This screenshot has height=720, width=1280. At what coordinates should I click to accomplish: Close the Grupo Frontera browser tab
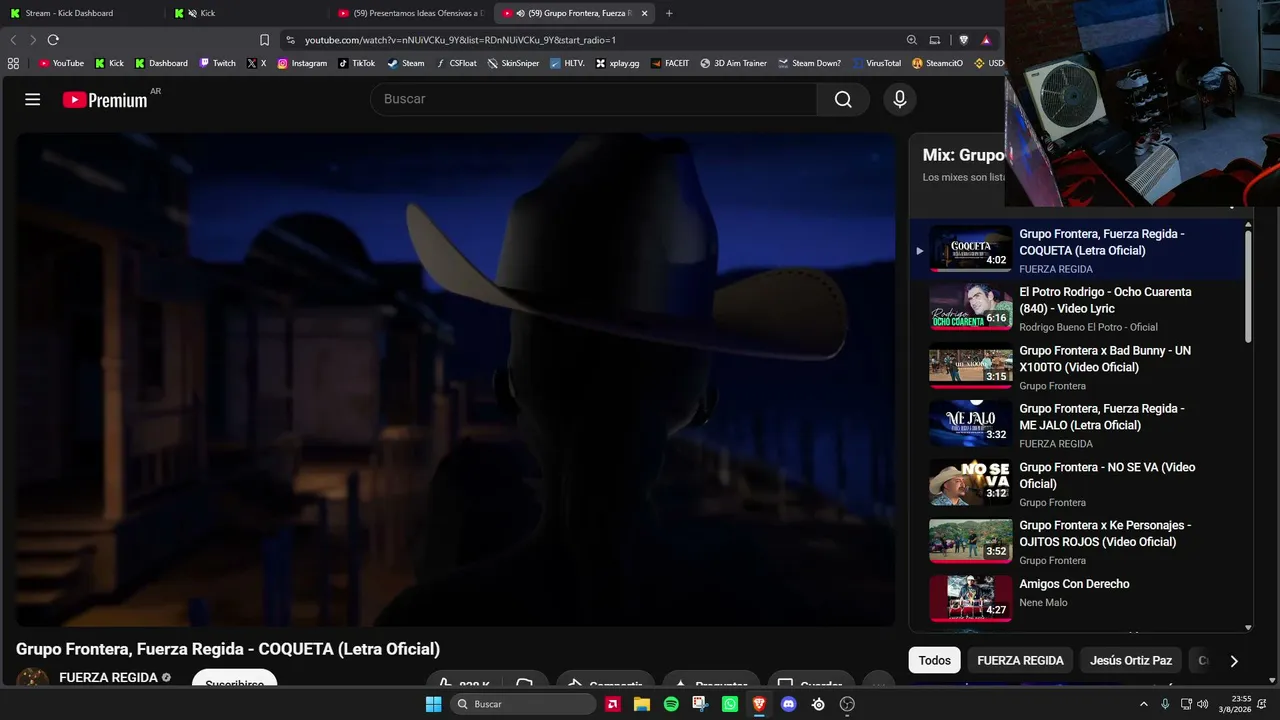point(644,13)
